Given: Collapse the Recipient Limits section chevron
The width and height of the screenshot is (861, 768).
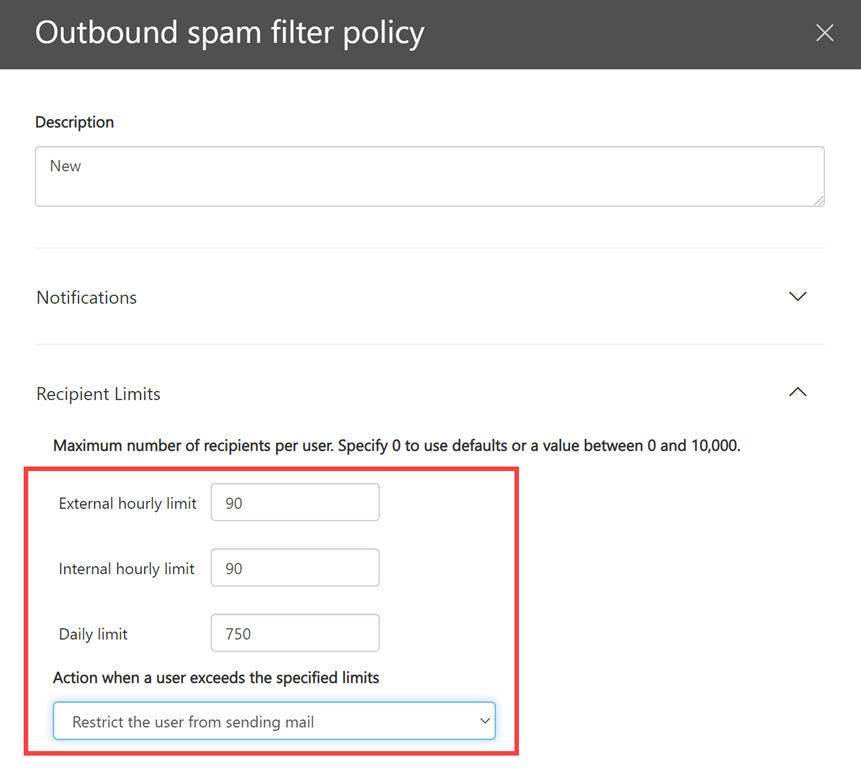Looking at the screenshot, I should click(797, 393).
